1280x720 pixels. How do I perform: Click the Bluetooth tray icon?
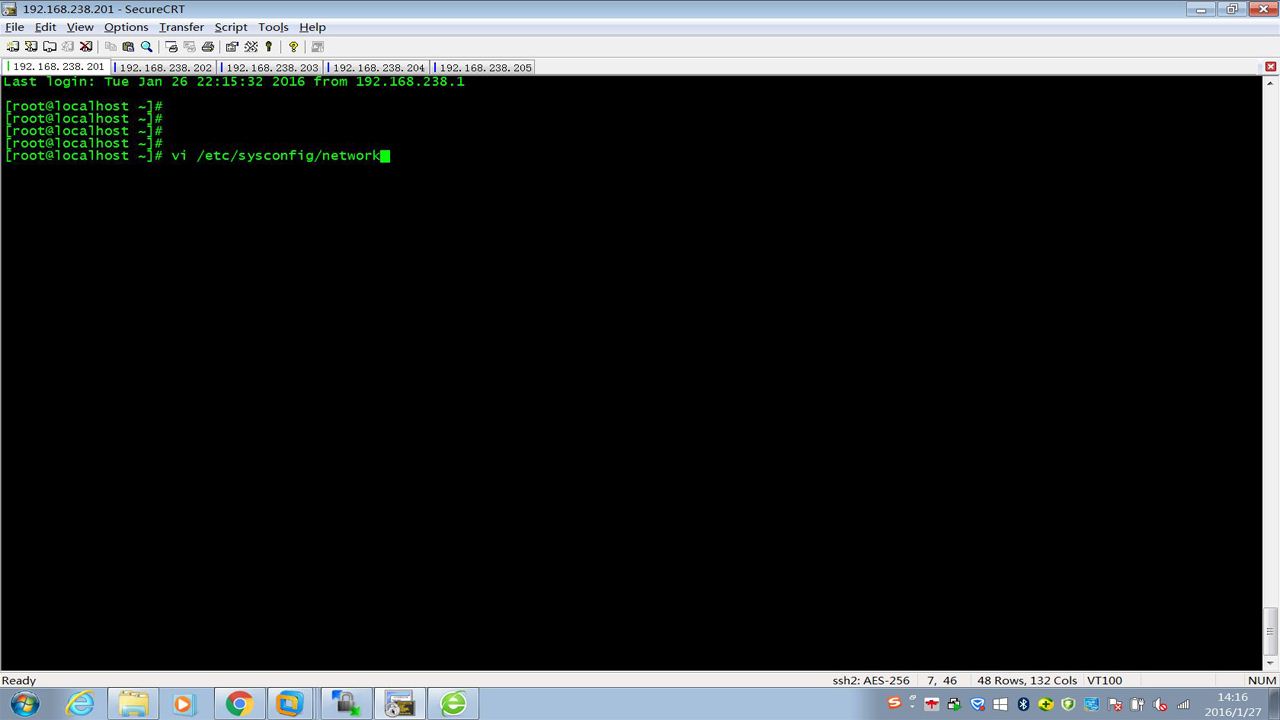pyautogui.click(x=1023, y=704)
